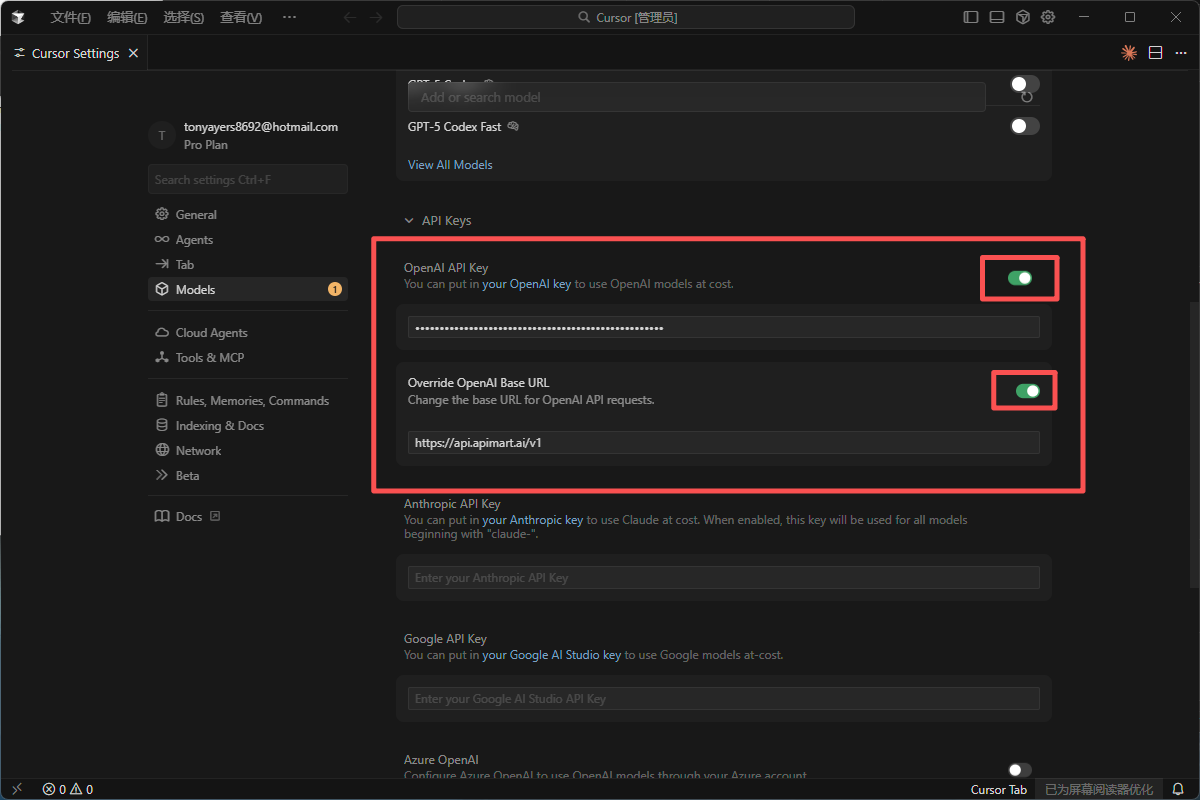Toggle the AI pane cube icon
1200x800 pixels.
click(1023, 17)
